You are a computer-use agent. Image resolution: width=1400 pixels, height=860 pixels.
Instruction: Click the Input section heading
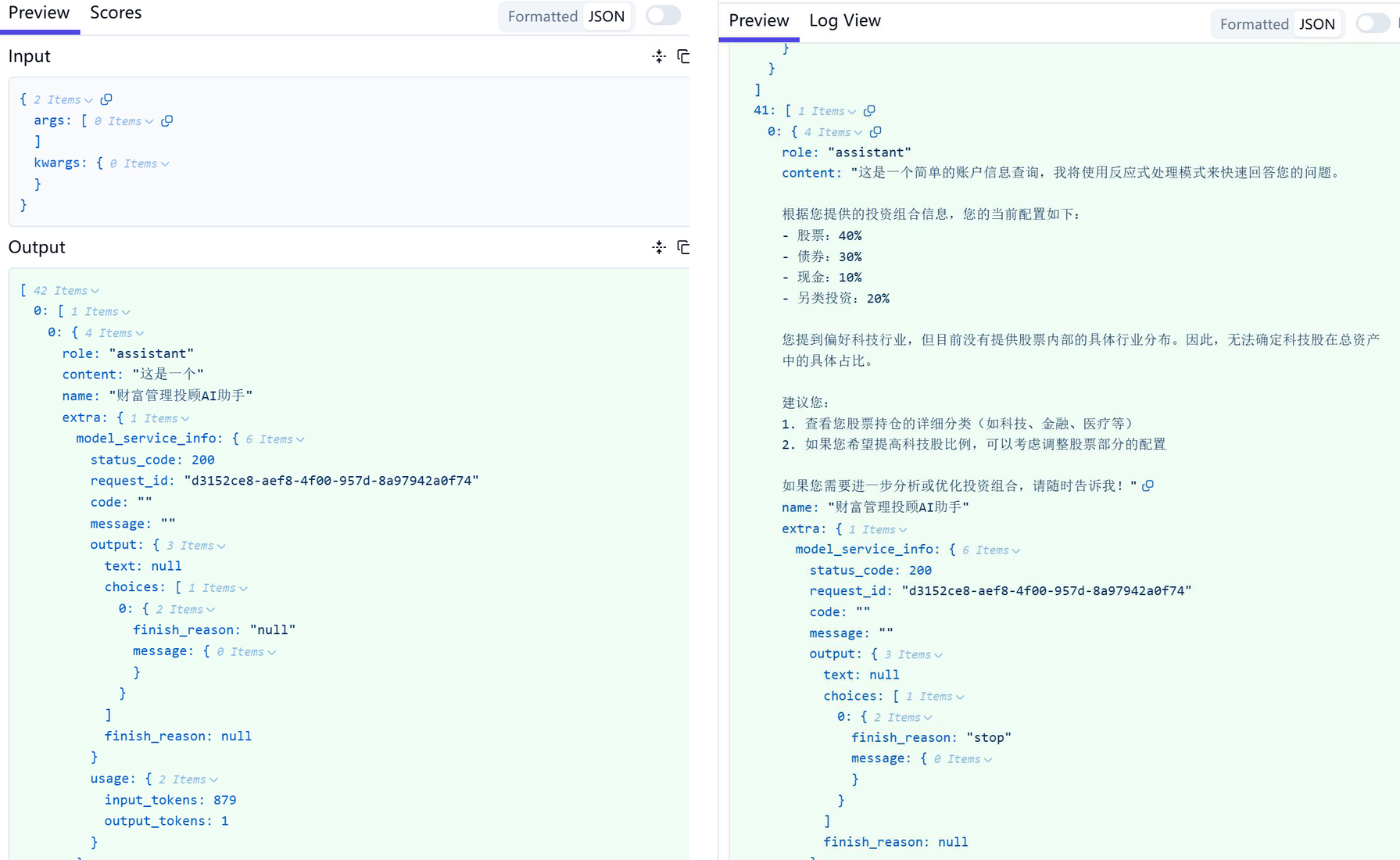(x=29, y=56)
